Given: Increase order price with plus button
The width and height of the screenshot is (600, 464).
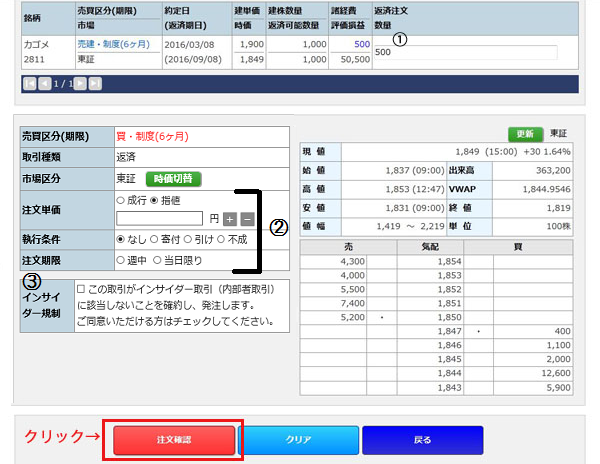Looking at the screenshot, I should [230, 218].
